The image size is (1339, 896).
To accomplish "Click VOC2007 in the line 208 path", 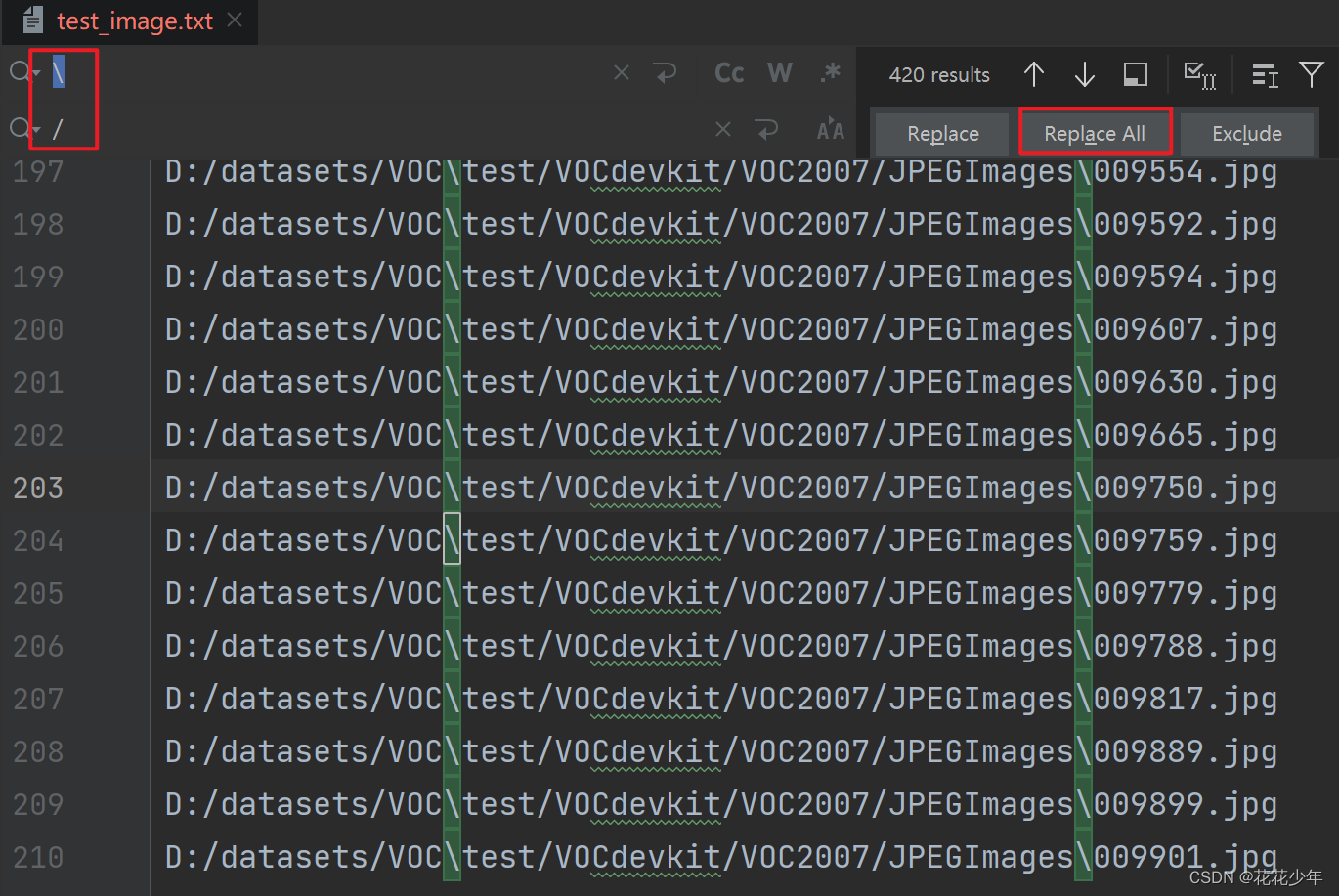I will point(805,752).
